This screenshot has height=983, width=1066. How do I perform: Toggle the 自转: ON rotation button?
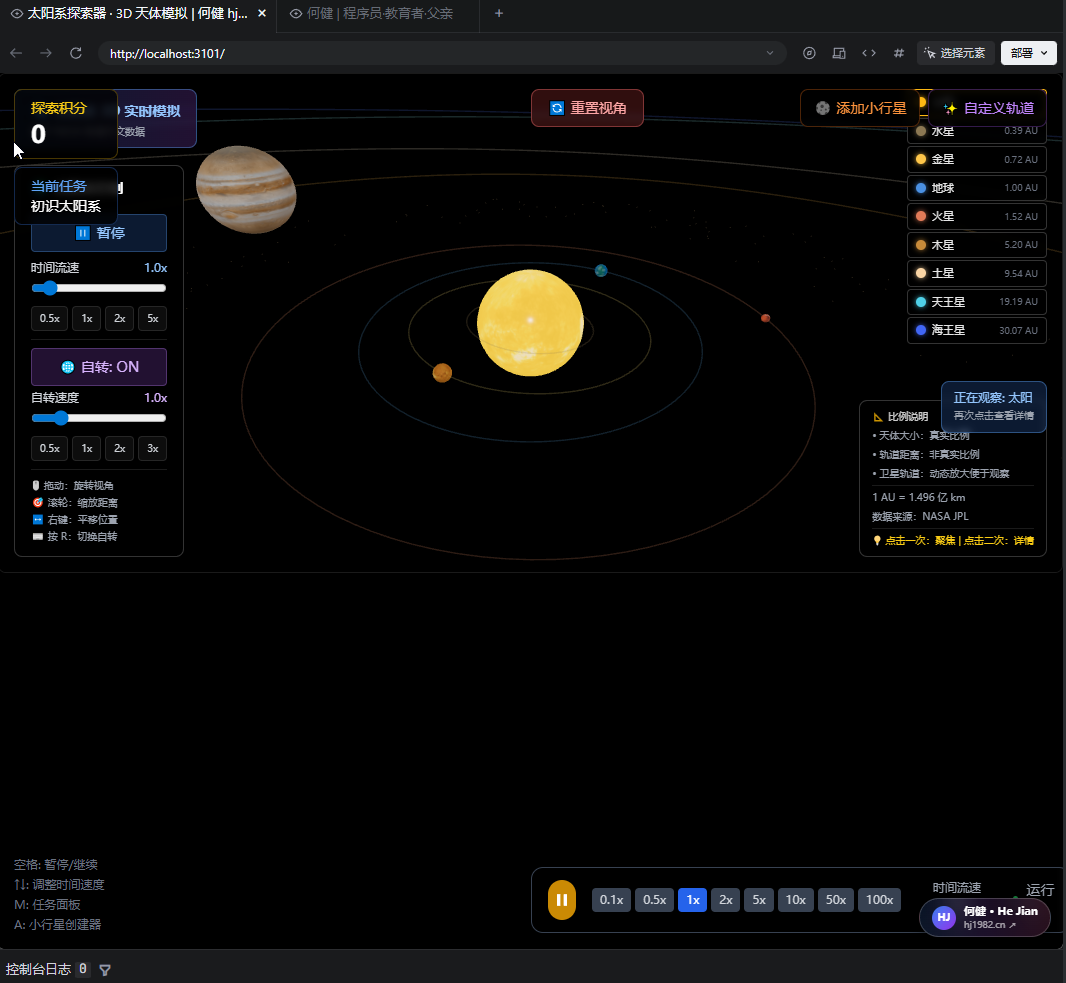coord(99,367)
